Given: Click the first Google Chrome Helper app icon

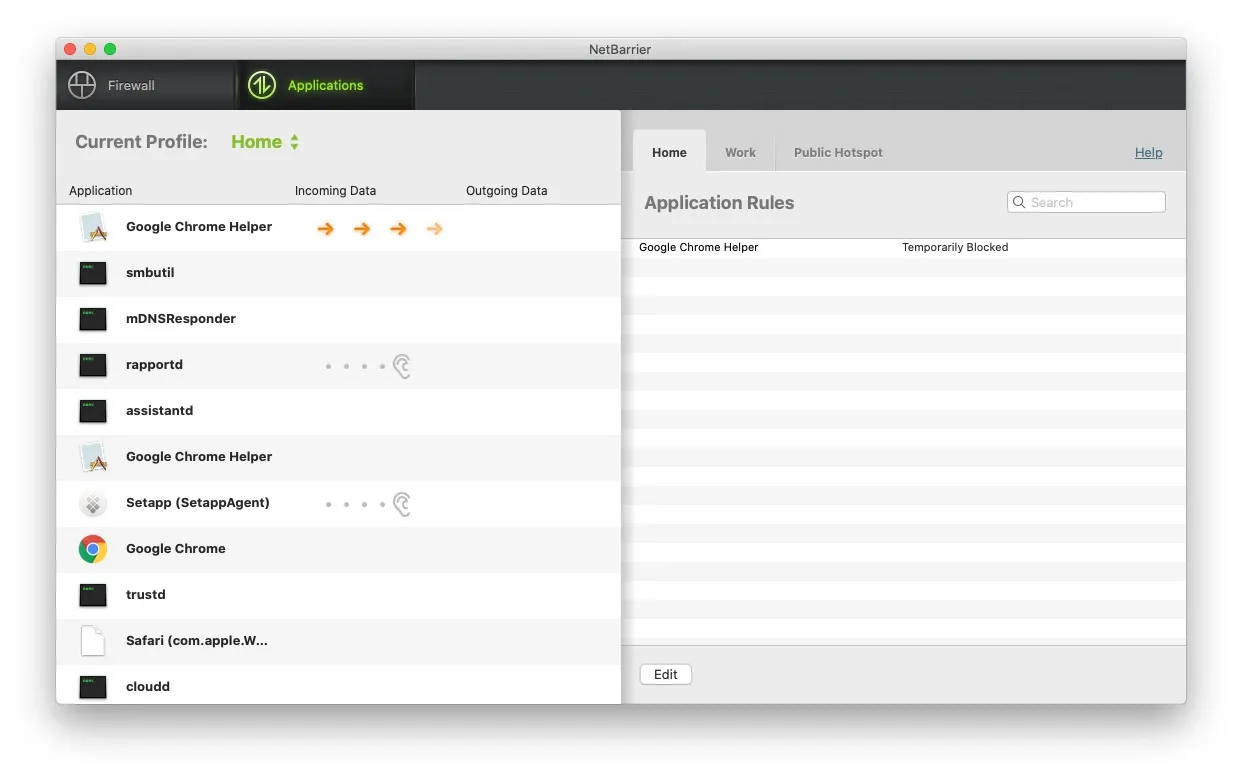Looking at the screenshot, I should (x=93, y=228).
